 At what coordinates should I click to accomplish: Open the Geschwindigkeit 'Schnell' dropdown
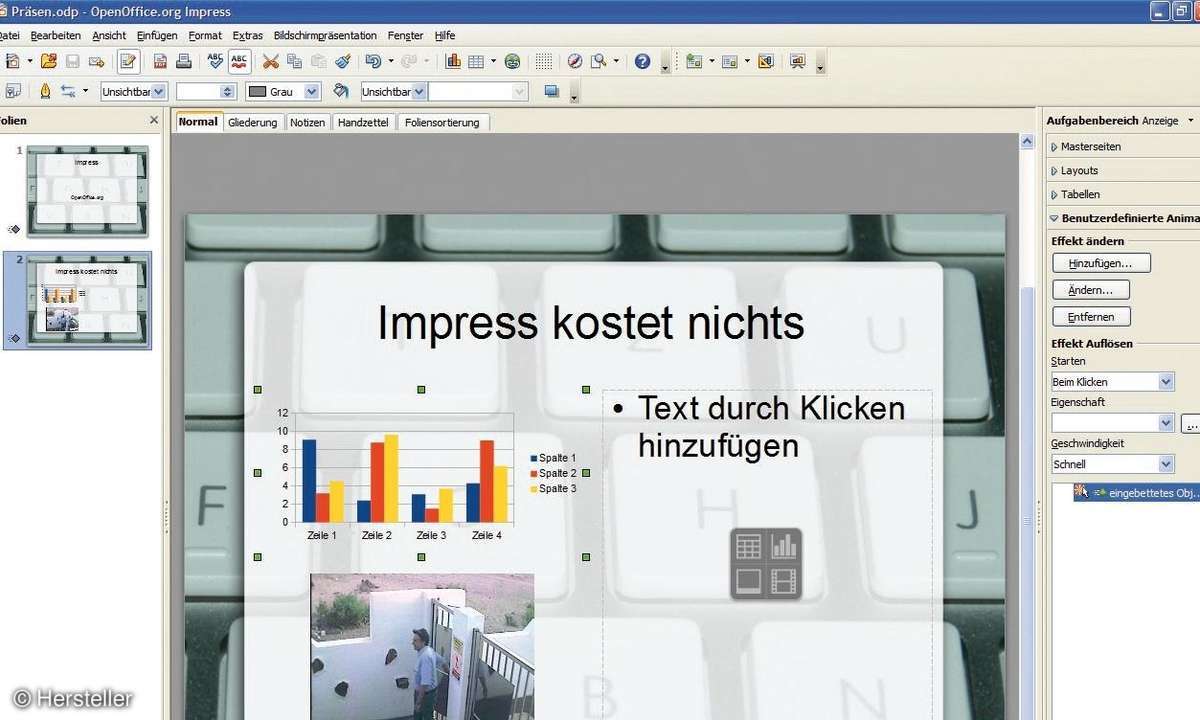coord(1112,464)
